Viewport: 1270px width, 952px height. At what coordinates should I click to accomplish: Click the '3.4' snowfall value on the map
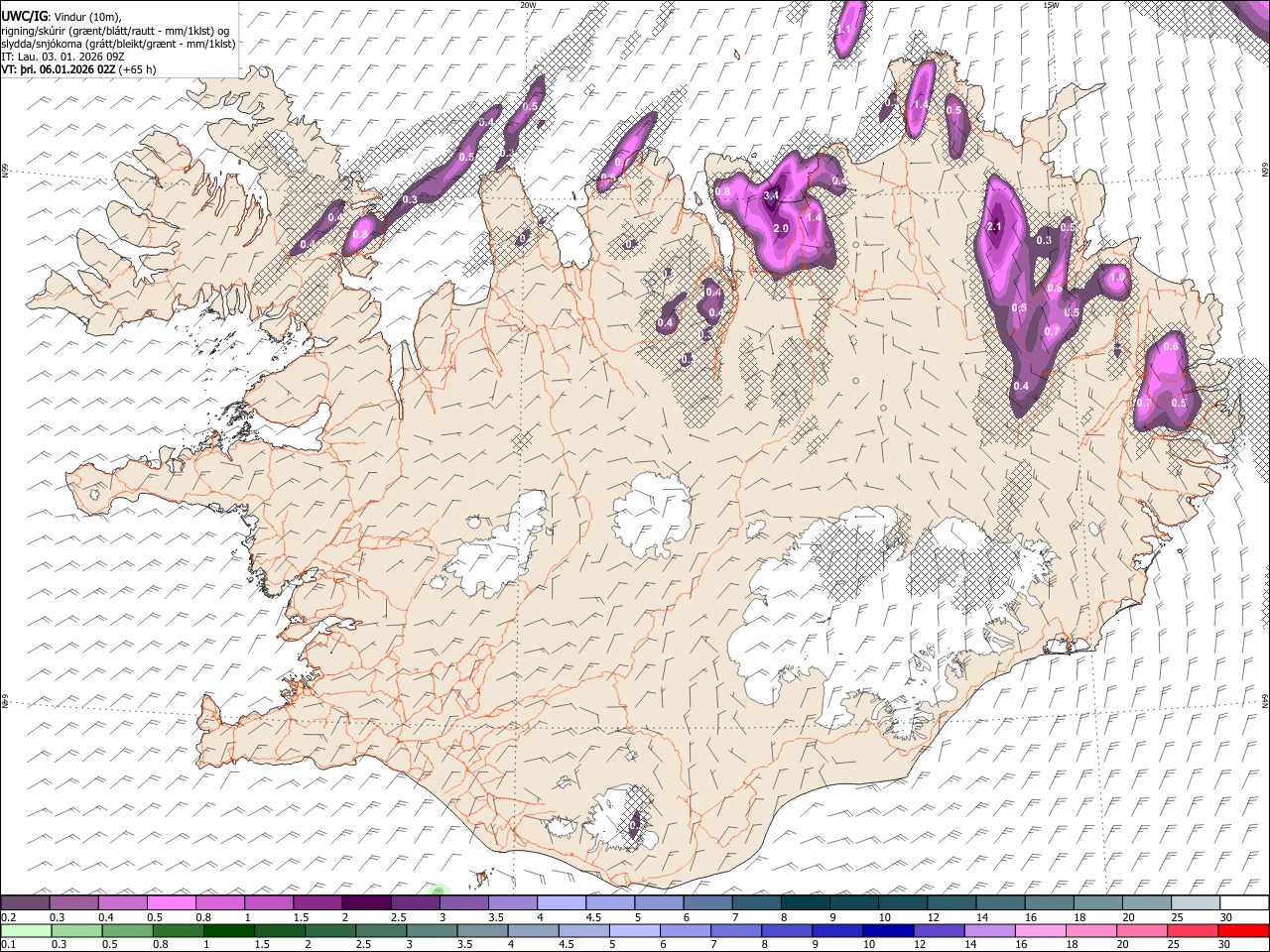(771, 196)
